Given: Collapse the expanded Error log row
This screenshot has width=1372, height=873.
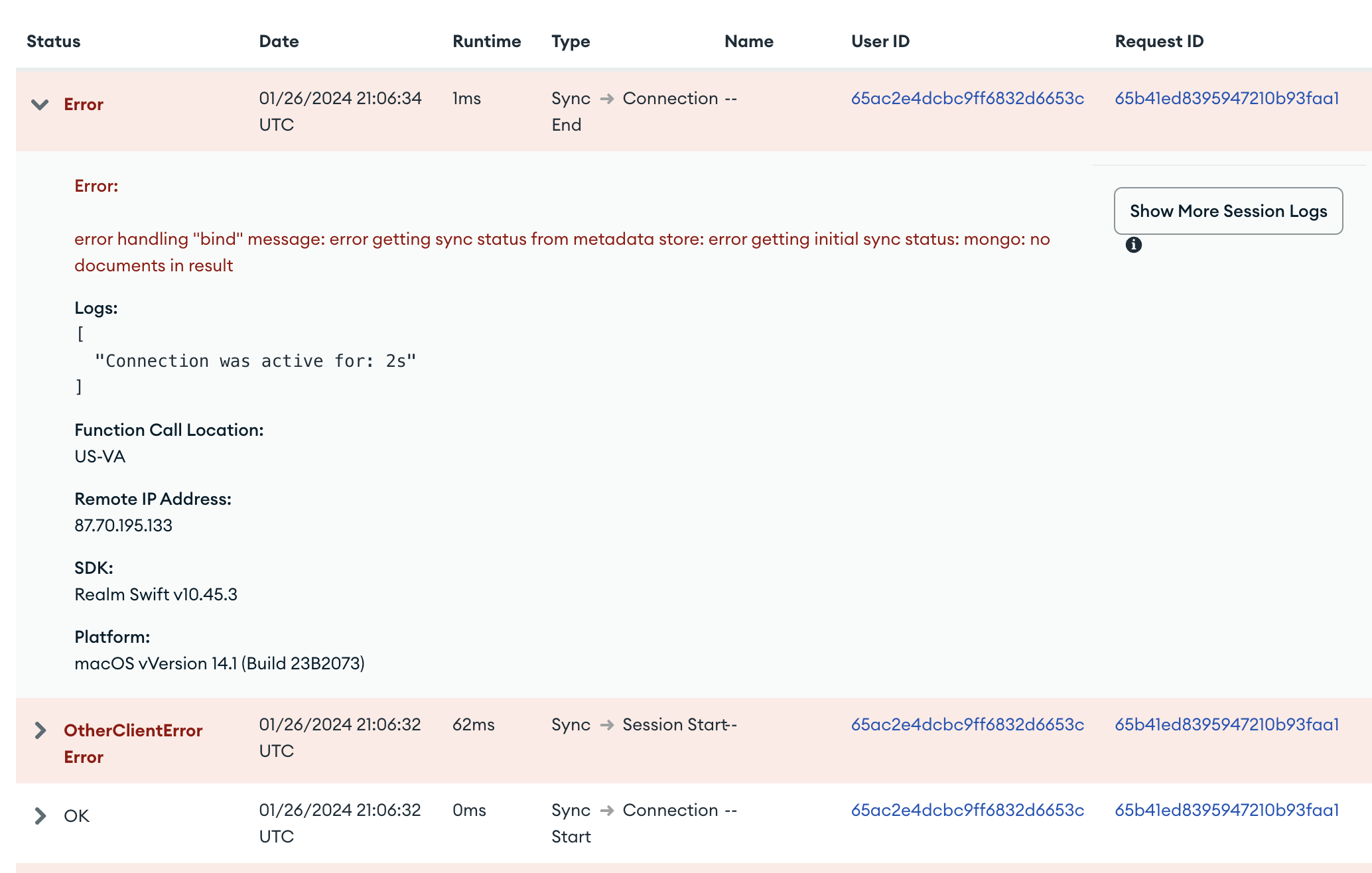Looking at the screenshot, I should [x=40, y=105].
